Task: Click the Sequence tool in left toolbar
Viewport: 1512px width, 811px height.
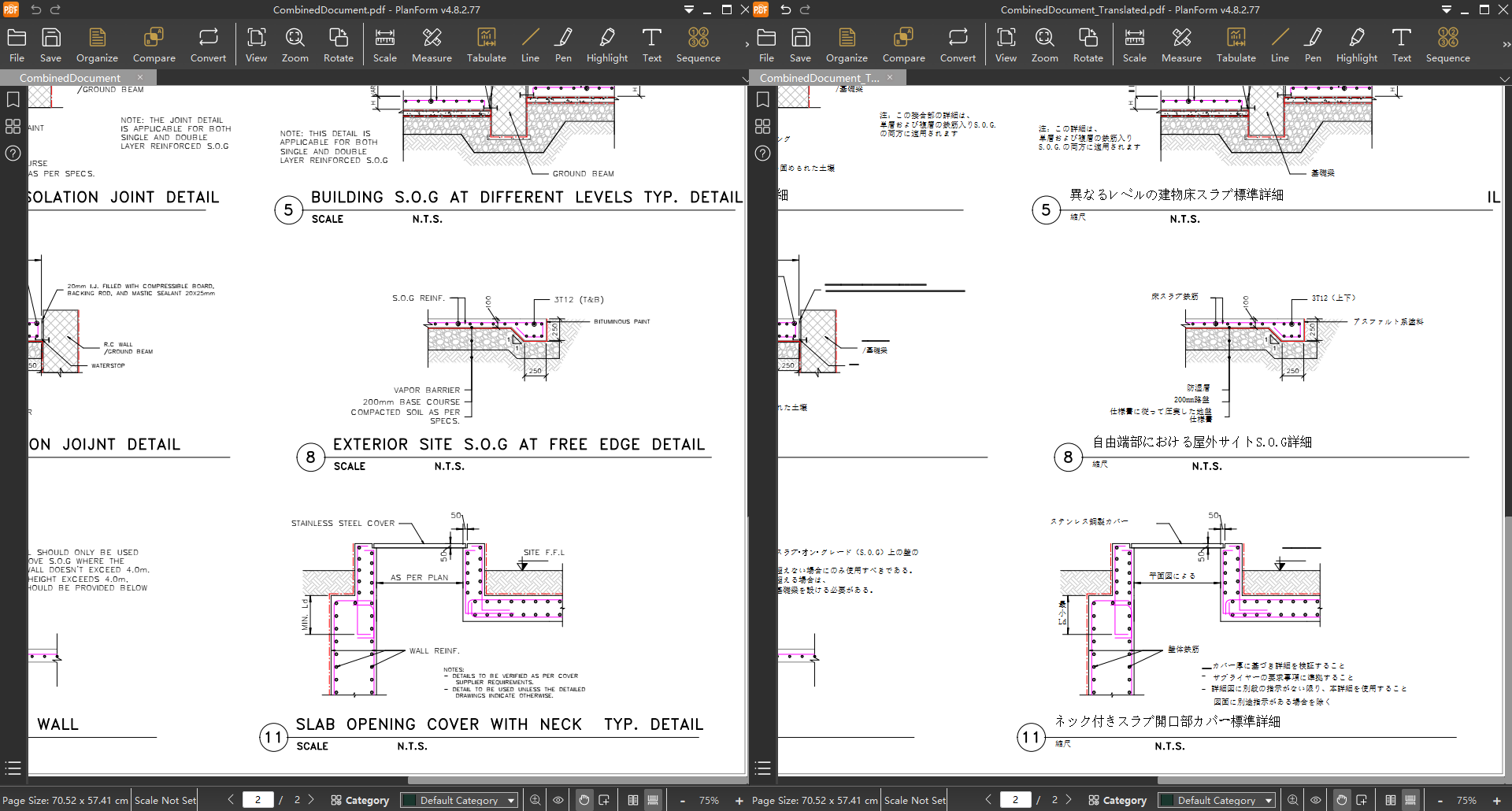Action: point(698,45)
